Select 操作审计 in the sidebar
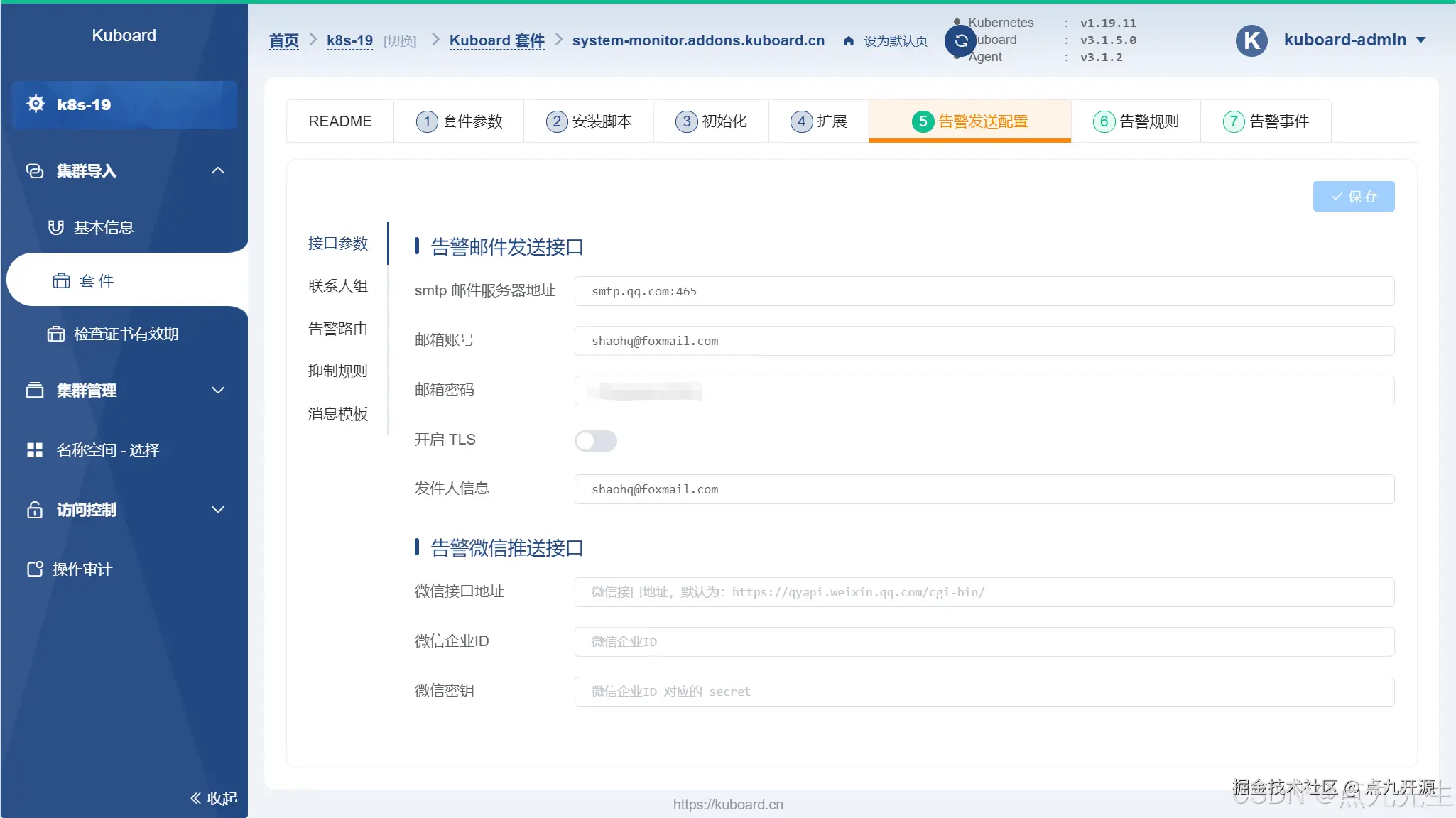 pos(83,568)
